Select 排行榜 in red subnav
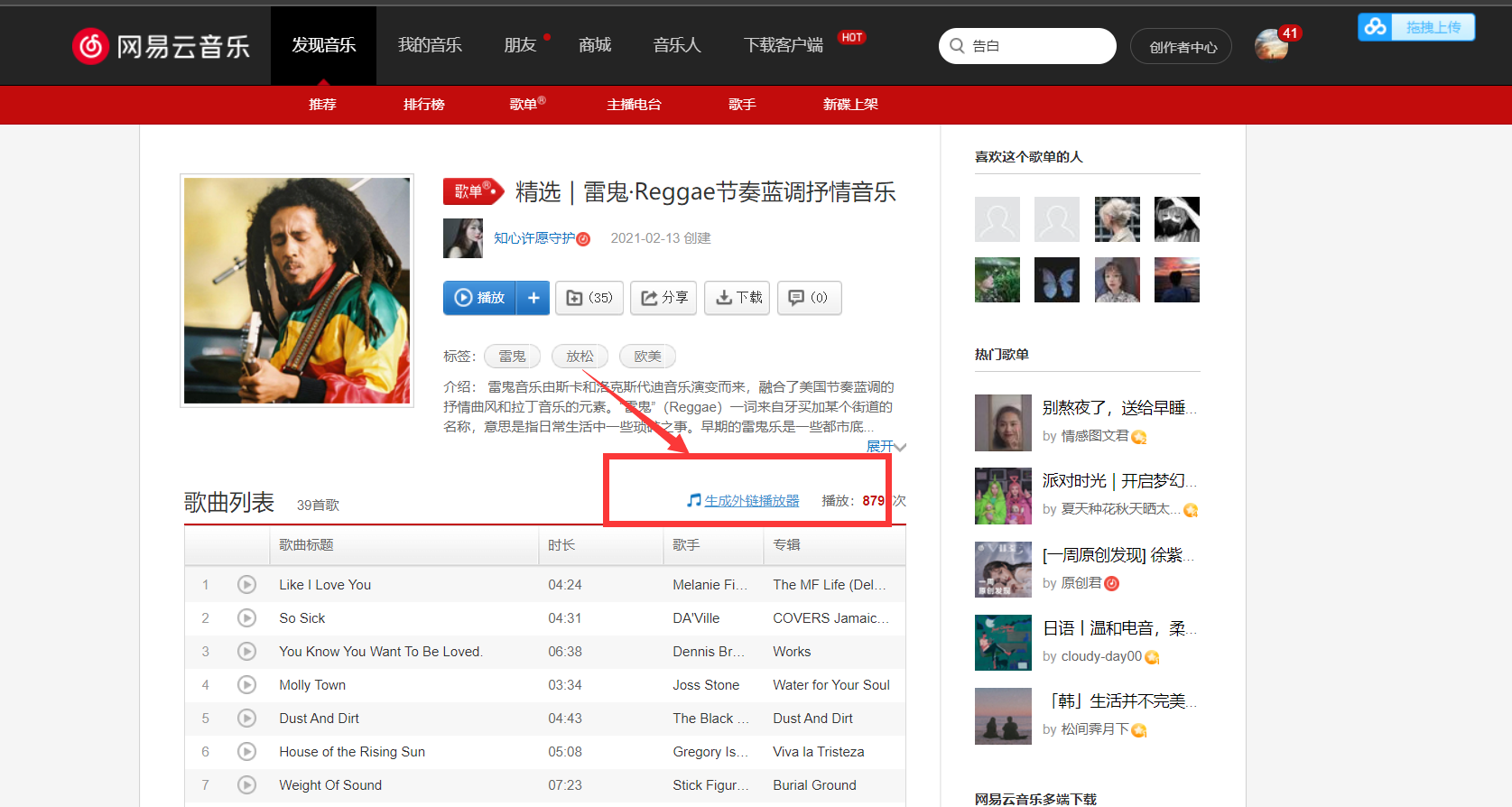1512x807 pixels. [424, 105]
